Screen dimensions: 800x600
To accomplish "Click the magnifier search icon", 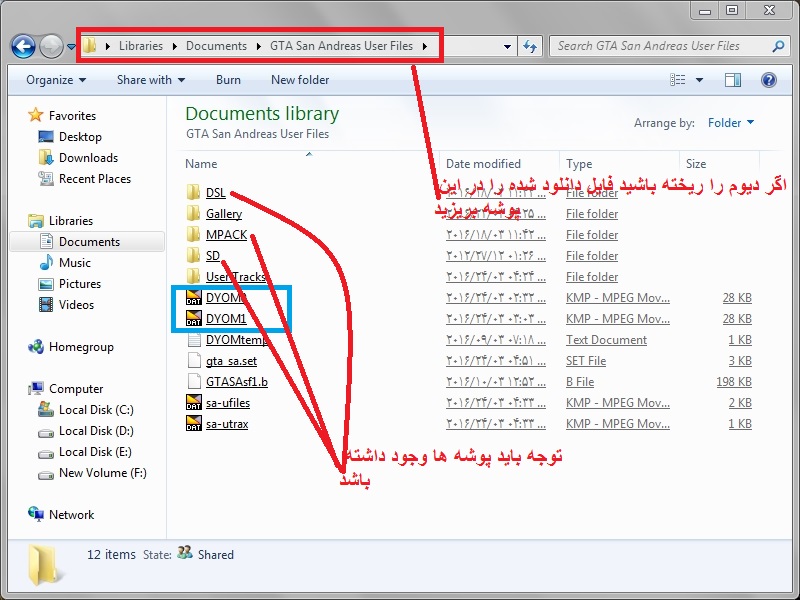I will click(778, 46).
